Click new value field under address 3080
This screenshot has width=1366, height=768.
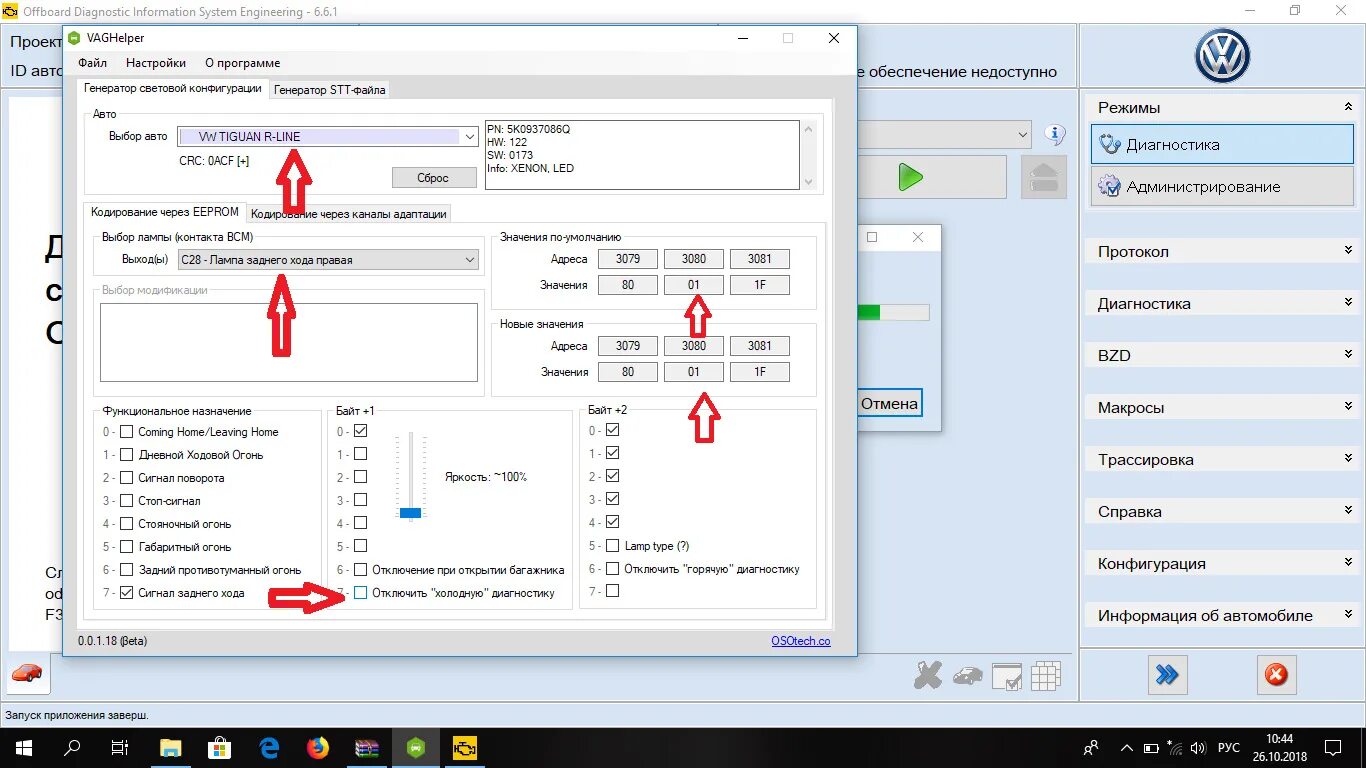click(x=694, y=372)
